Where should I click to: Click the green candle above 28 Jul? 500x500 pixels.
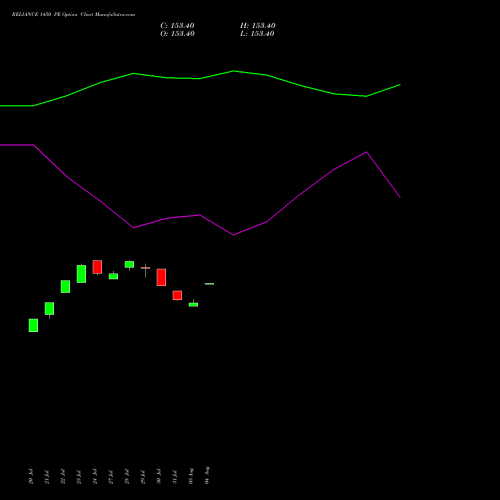[129, 264]
